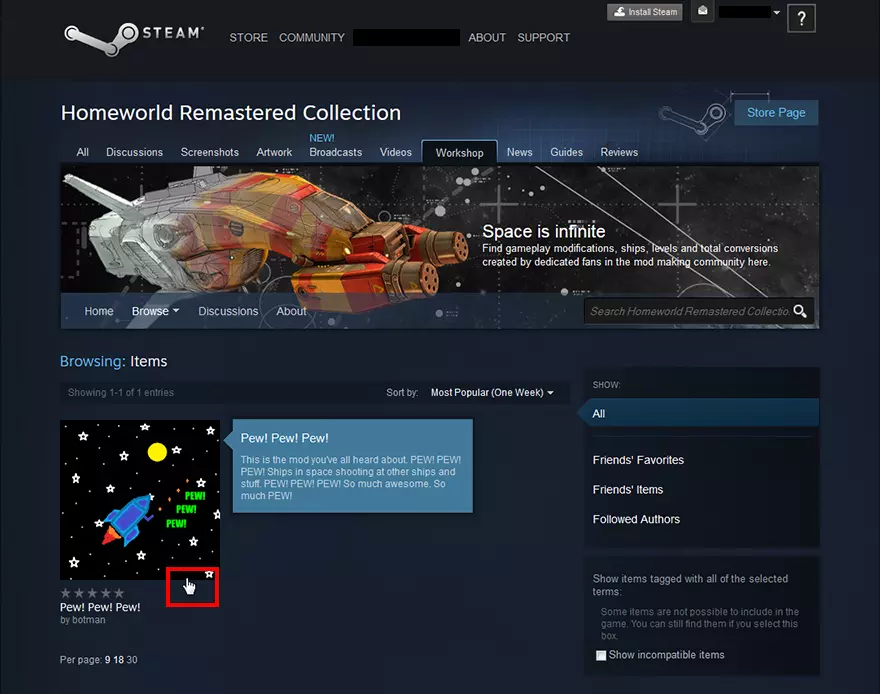Screen dimensions: 880x694
Task: Set 9 items per page
Action: coord(108,660)
